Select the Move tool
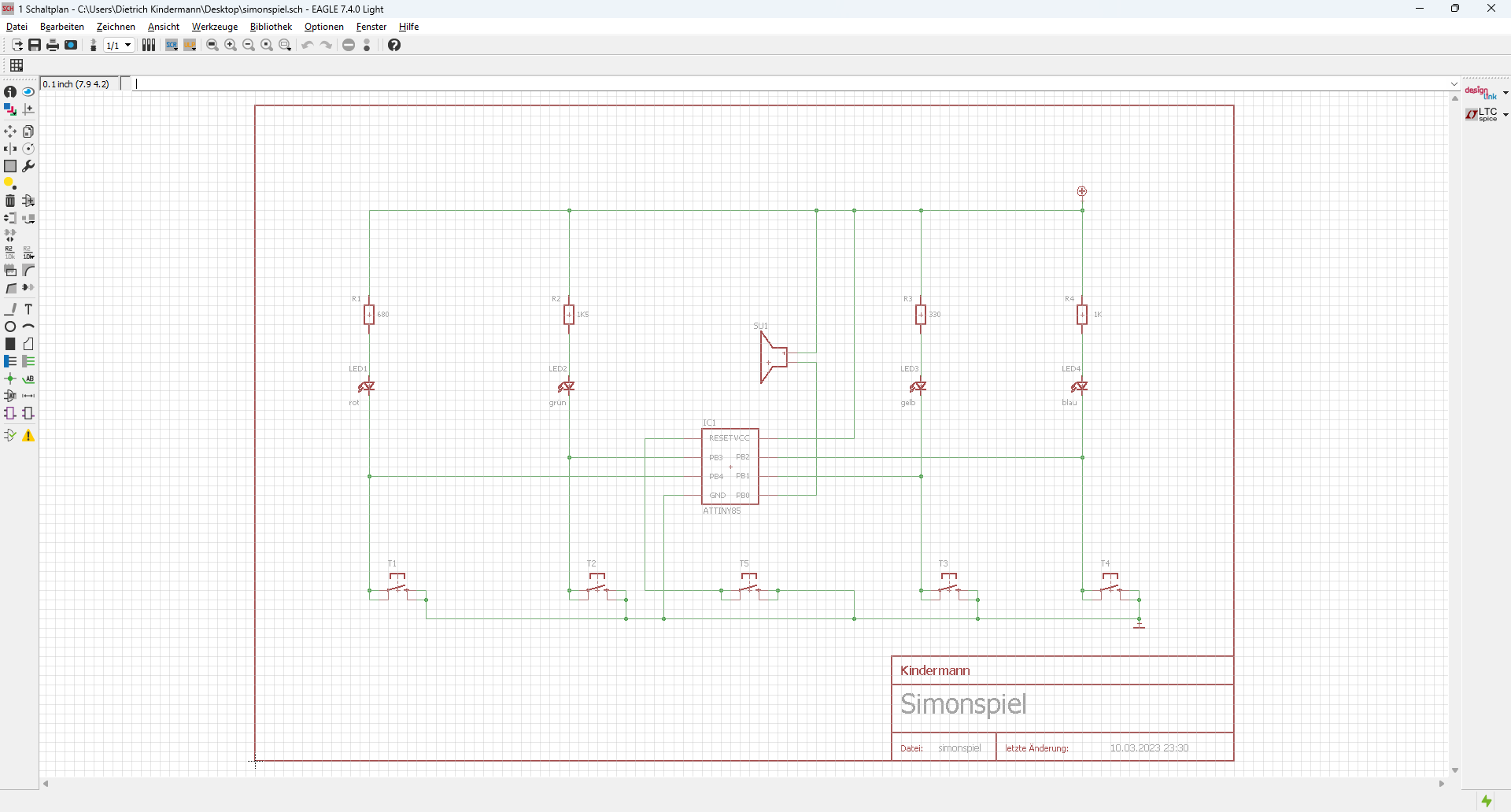This screenshot has height=812, width=1511. 10,131
